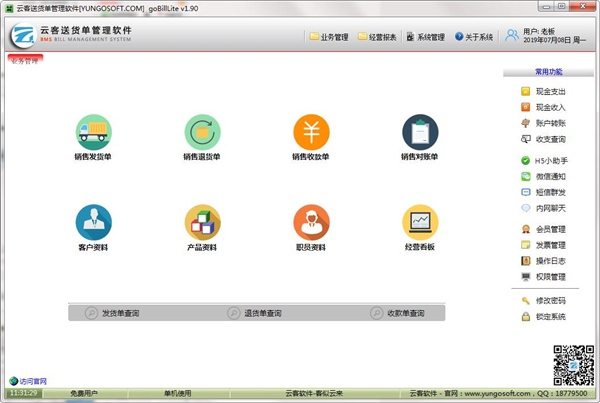Click the date text 2019年07月08日

tap(547, 40)
